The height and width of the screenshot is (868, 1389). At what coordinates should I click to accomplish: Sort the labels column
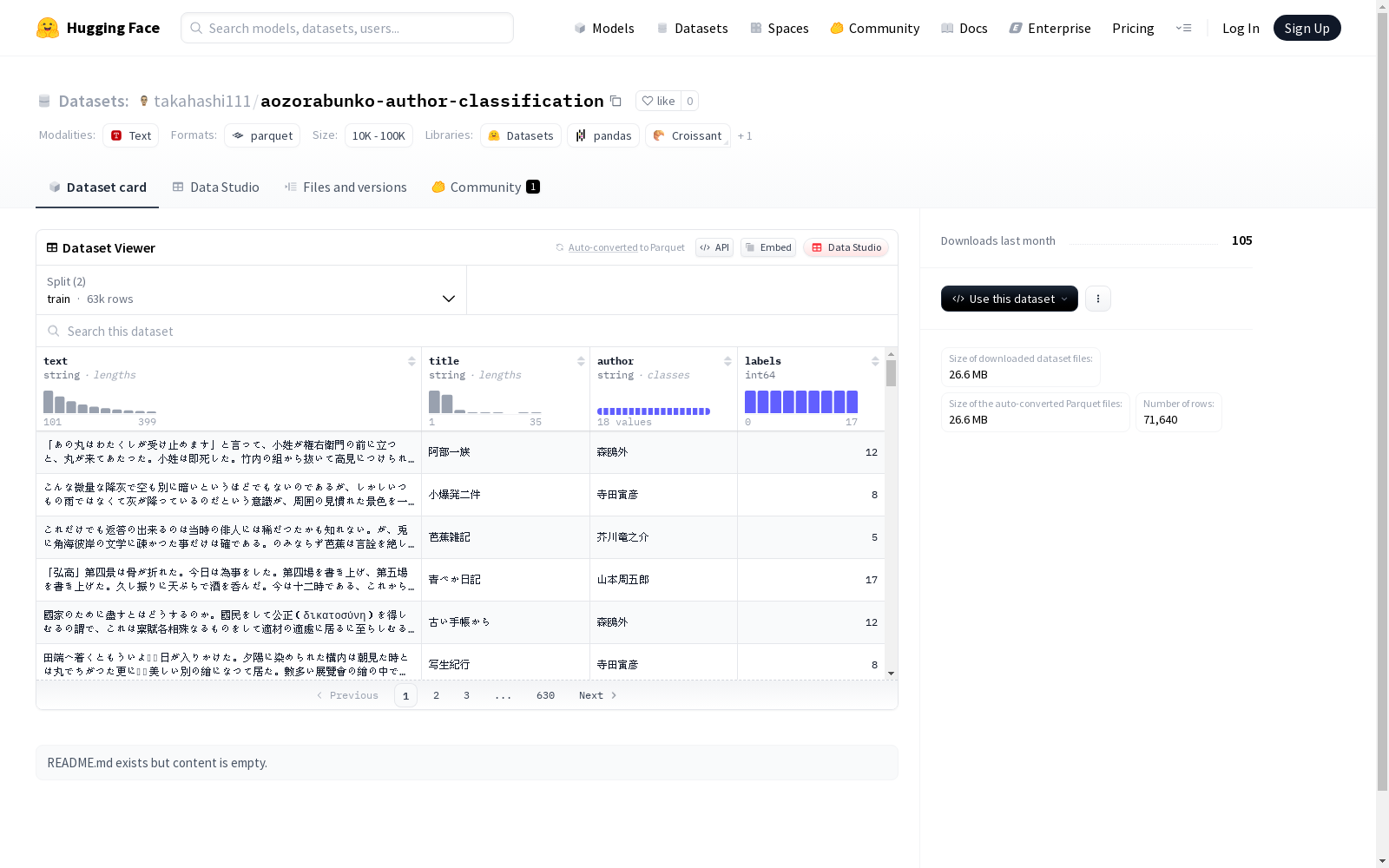(875, 361)
